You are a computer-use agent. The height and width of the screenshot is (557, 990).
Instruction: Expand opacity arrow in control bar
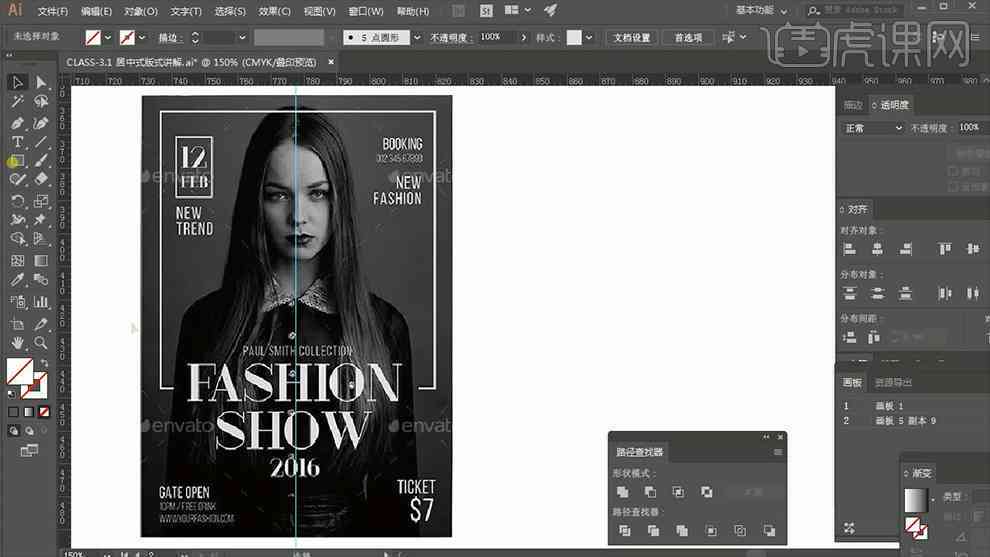(x=523, y=37)
